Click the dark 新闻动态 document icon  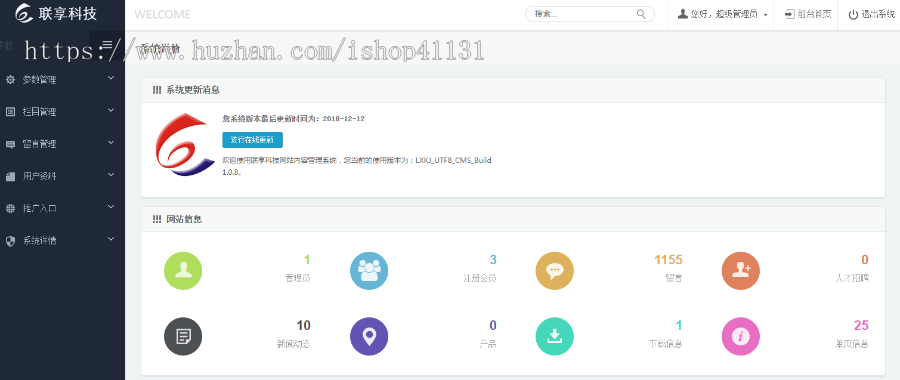183,336
